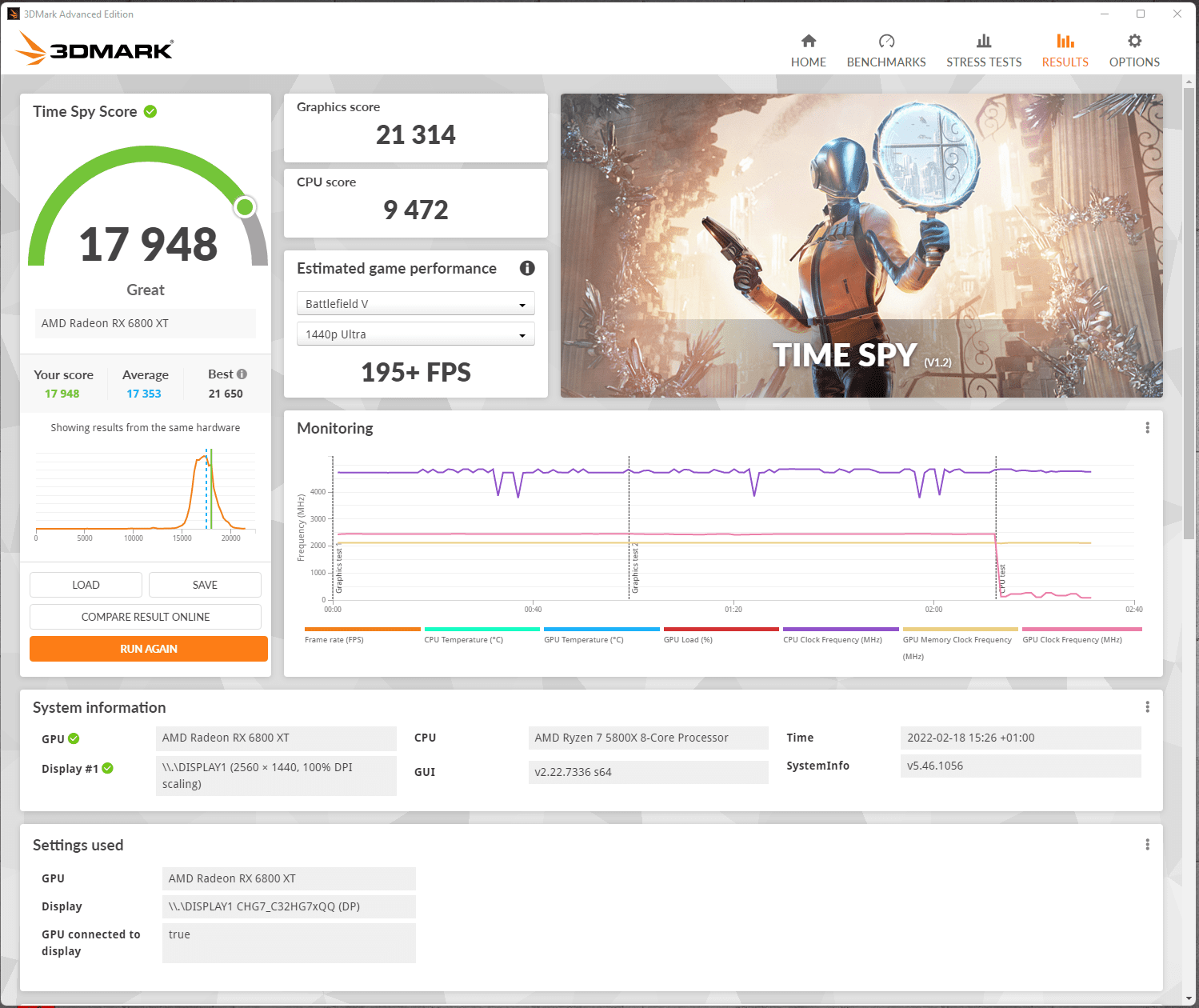The image size is (1199, 1008).
Task: Click the best score 21 650
Action: pos(226,394)
